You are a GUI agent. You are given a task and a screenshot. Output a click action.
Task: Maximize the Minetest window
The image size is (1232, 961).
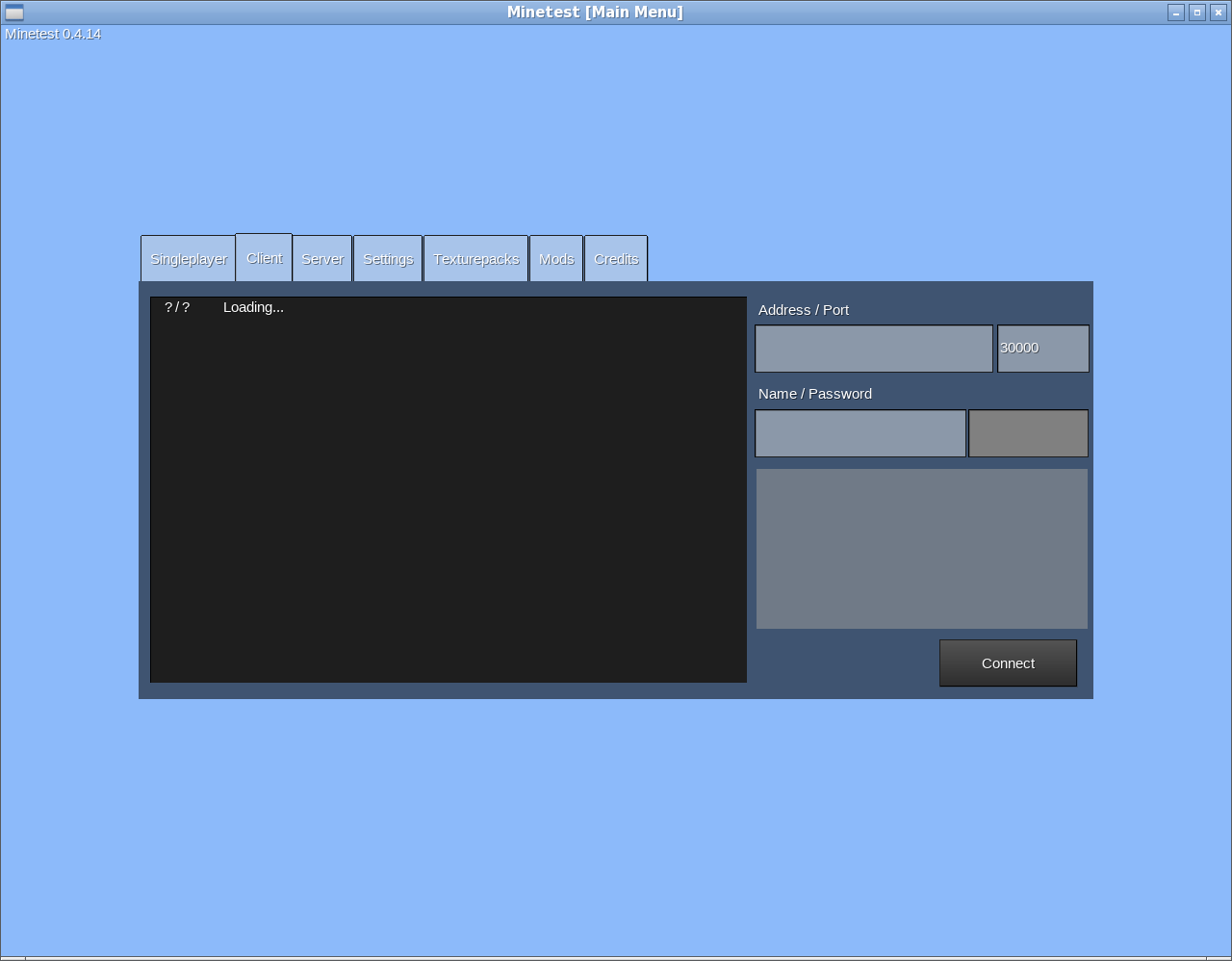pos(1197,13)
